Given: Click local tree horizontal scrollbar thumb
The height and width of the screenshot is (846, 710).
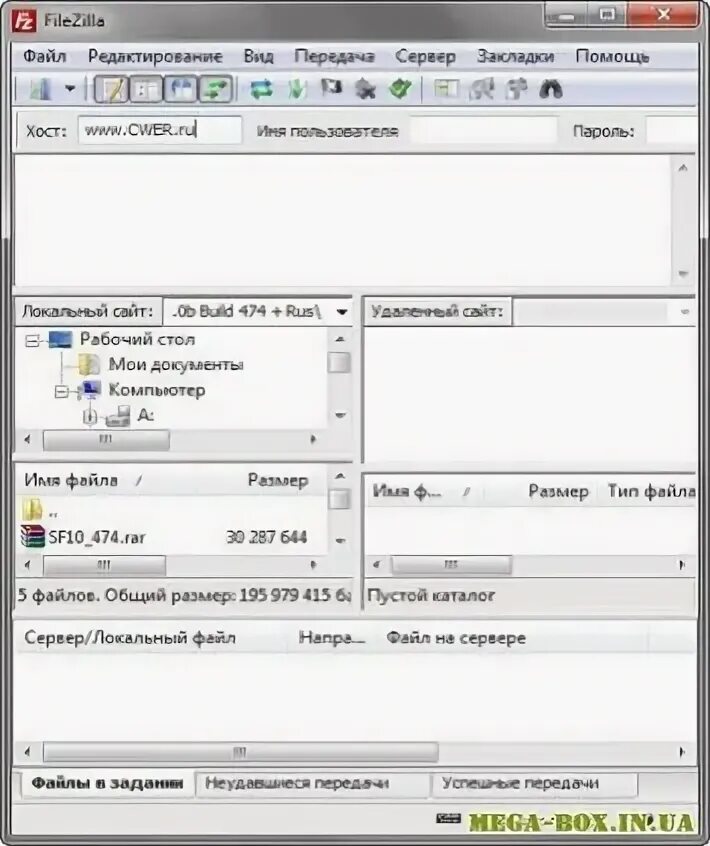Looking at the screenshot, I should [x=106, y=440].
